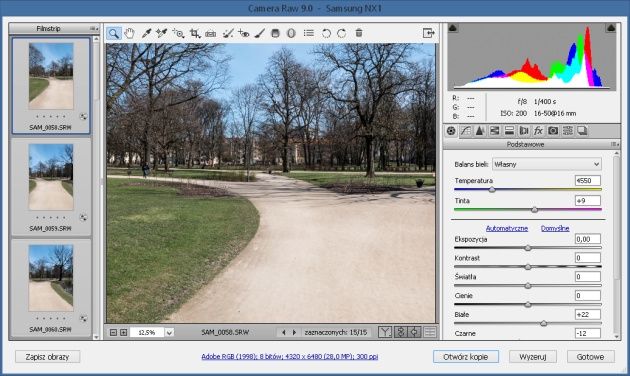Open the zoom level dropdown arrow
Screen dimensions: 630x376
click(x=170, y=333)
